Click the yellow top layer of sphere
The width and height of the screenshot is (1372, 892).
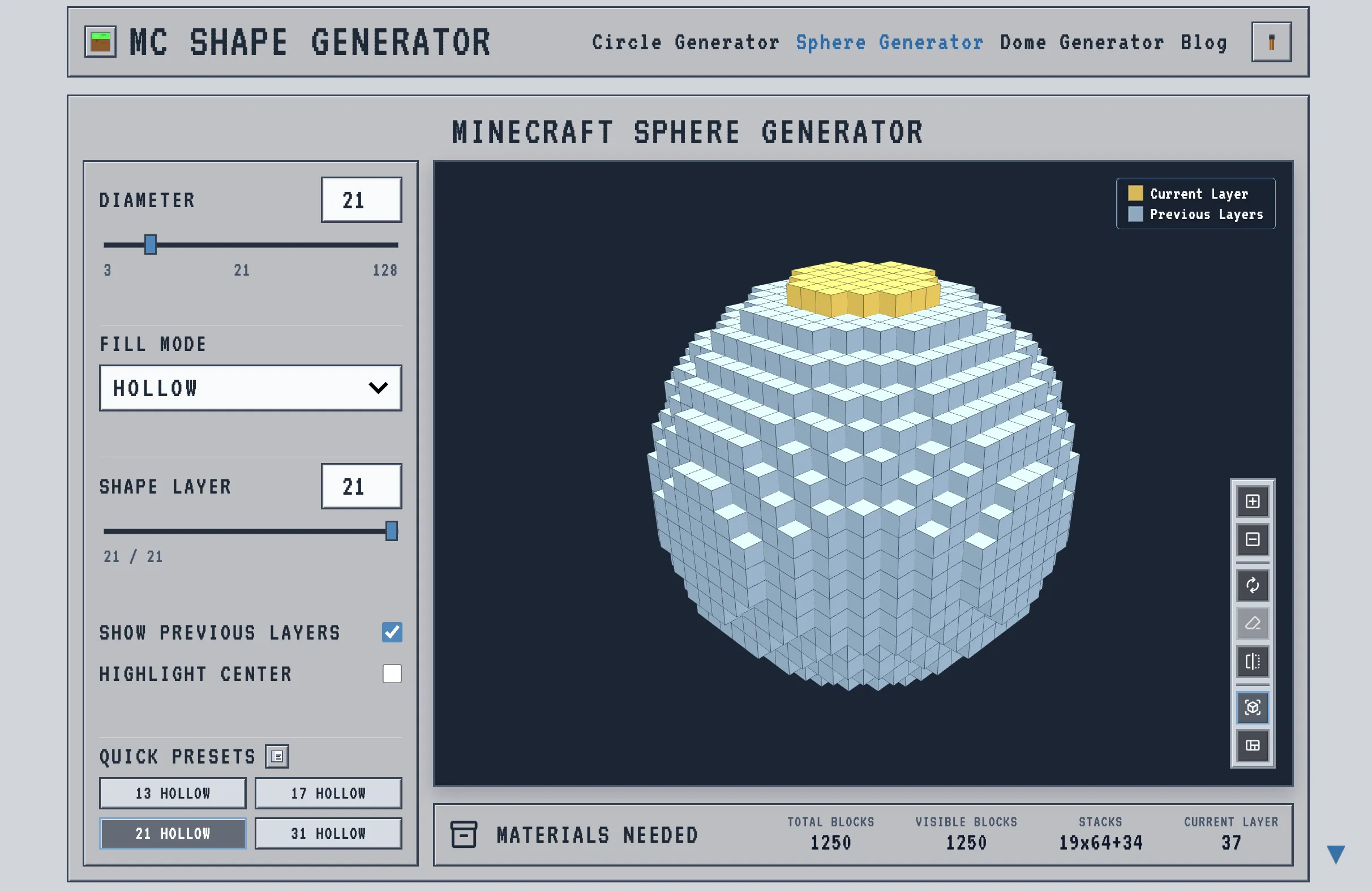point(863,288)
